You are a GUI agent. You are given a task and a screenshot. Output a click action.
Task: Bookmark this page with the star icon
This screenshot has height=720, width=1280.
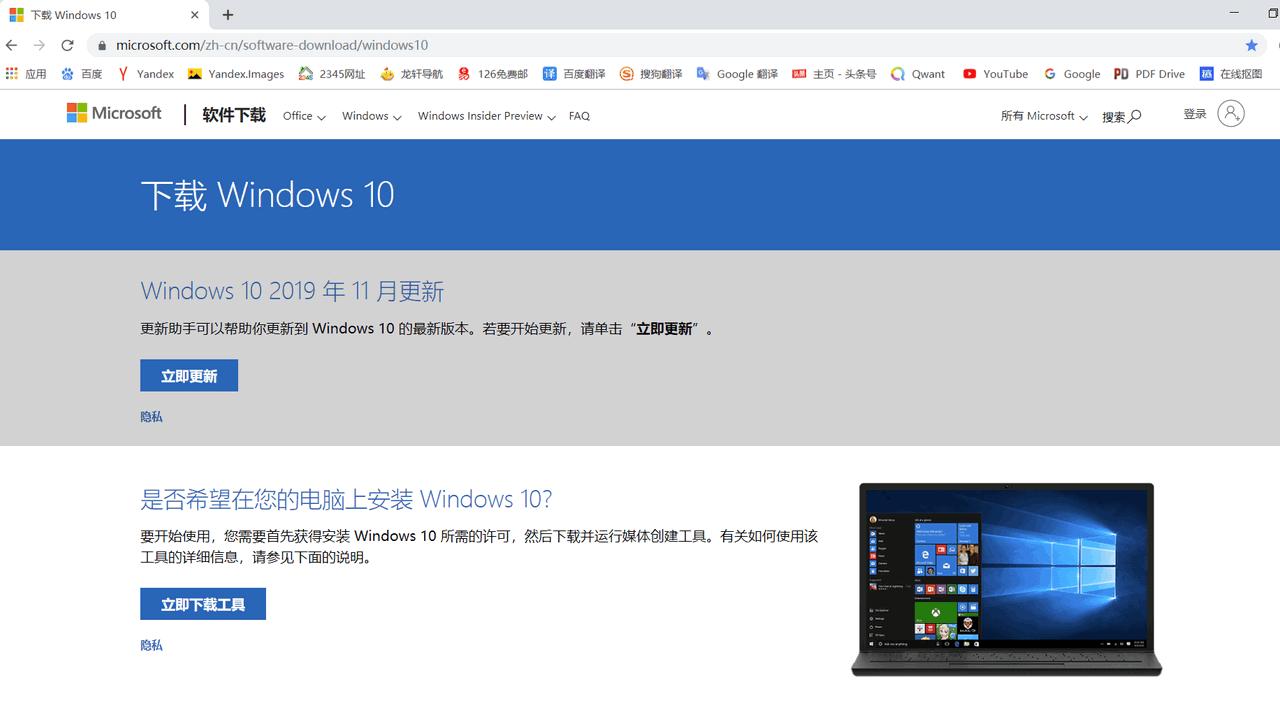coord(1252,44)
